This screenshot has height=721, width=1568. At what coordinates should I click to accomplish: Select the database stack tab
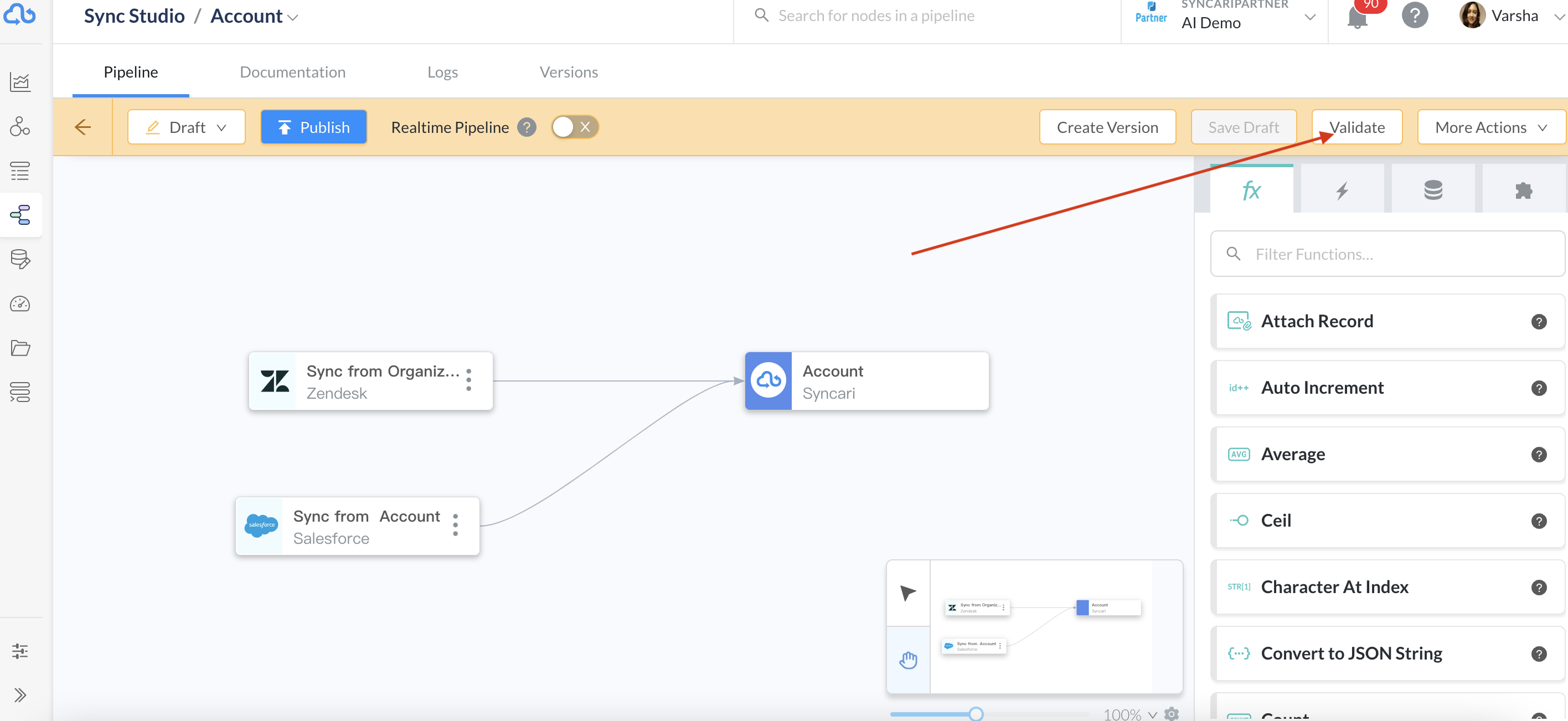1433,189
